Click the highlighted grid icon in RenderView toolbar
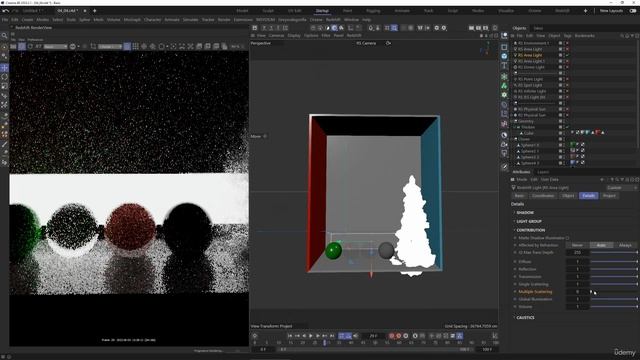 click(127, 47)
